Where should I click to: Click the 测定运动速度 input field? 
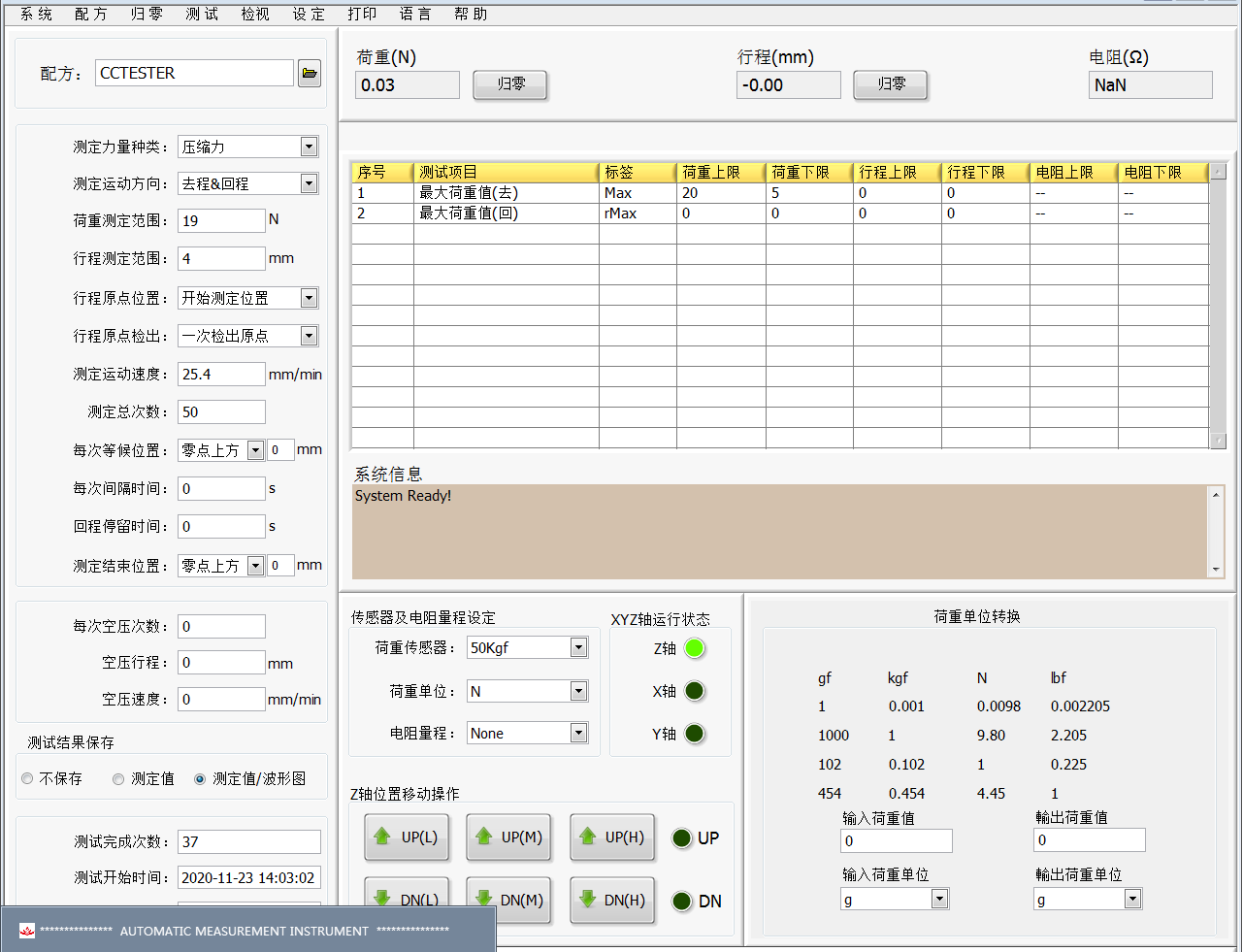(221, 374)
